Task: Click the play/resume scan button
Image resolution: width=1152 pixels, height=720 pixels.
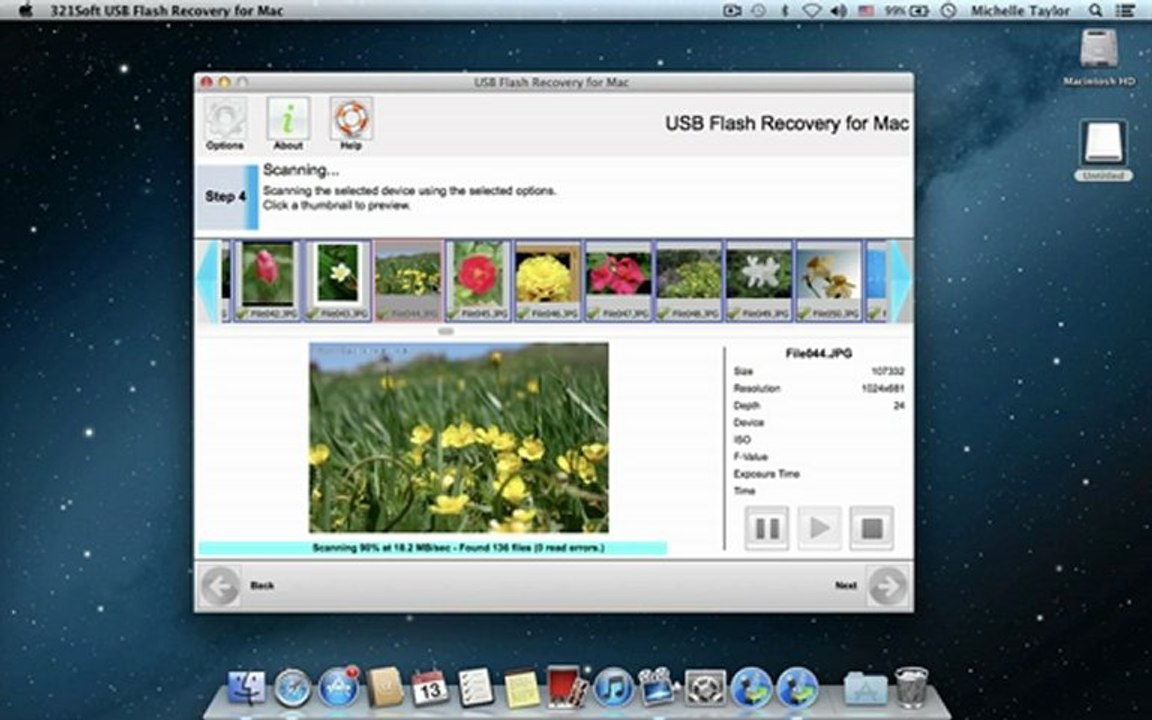Action: point(819,528)
